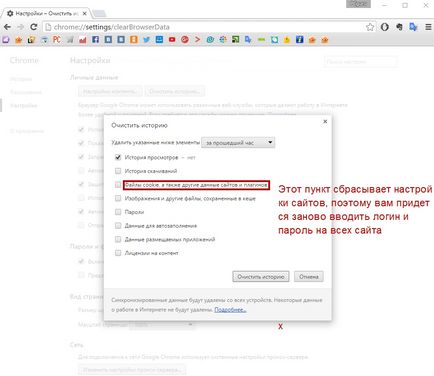Open the YouTube bookmark icon
This screenshot has height=376, width=434.
click(172, 40)
